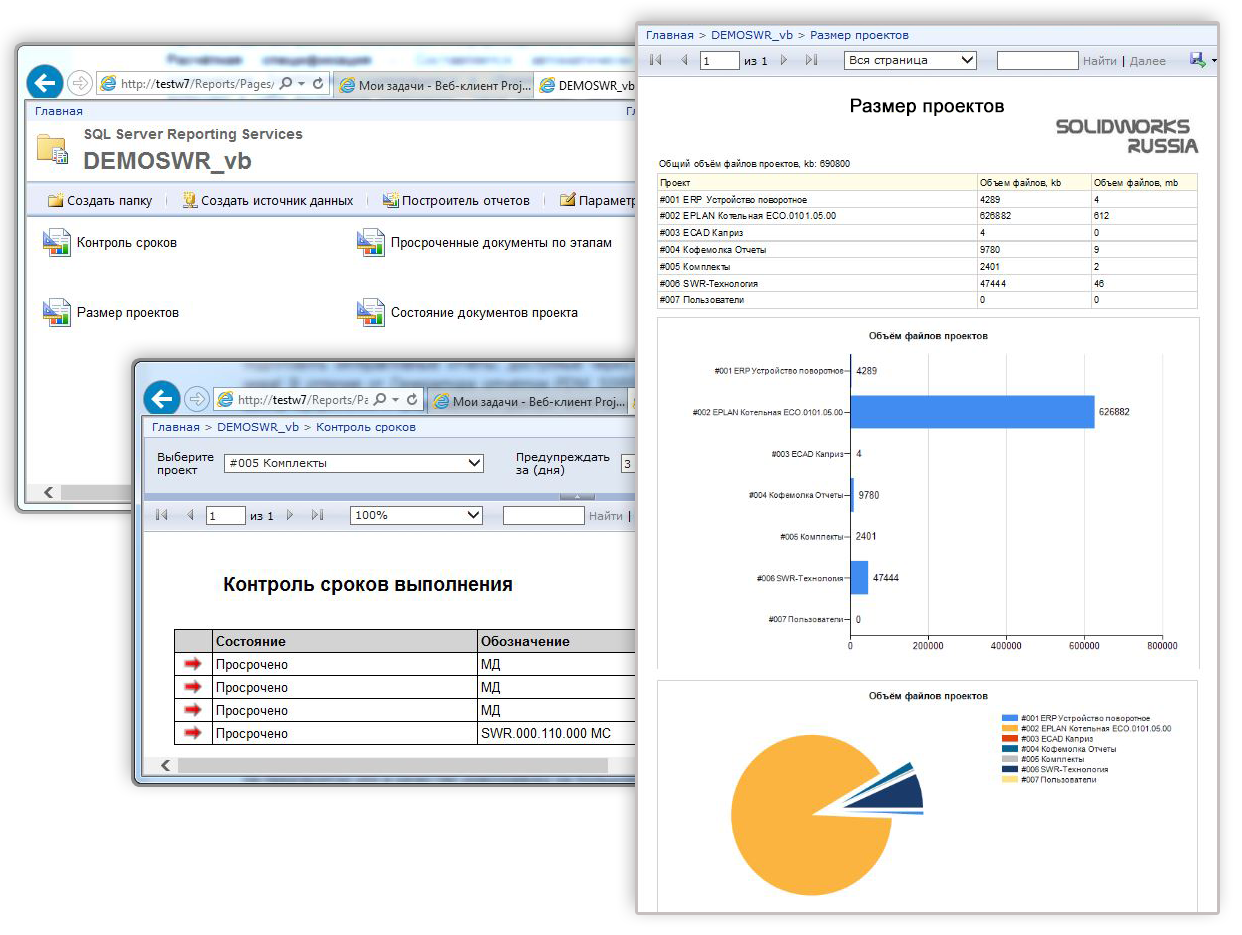The image size is (1242, 935).
Task: Open the Просроченные документы по этапам report icon
Action: 371,243
